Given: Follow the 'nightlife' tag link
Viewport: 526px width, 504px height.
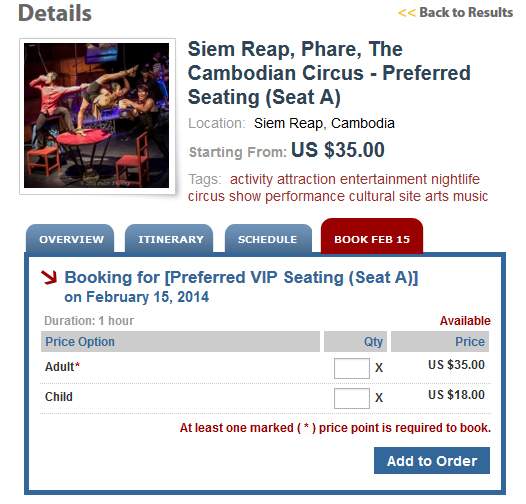Looking at the screenshot, I should (455, 179).
